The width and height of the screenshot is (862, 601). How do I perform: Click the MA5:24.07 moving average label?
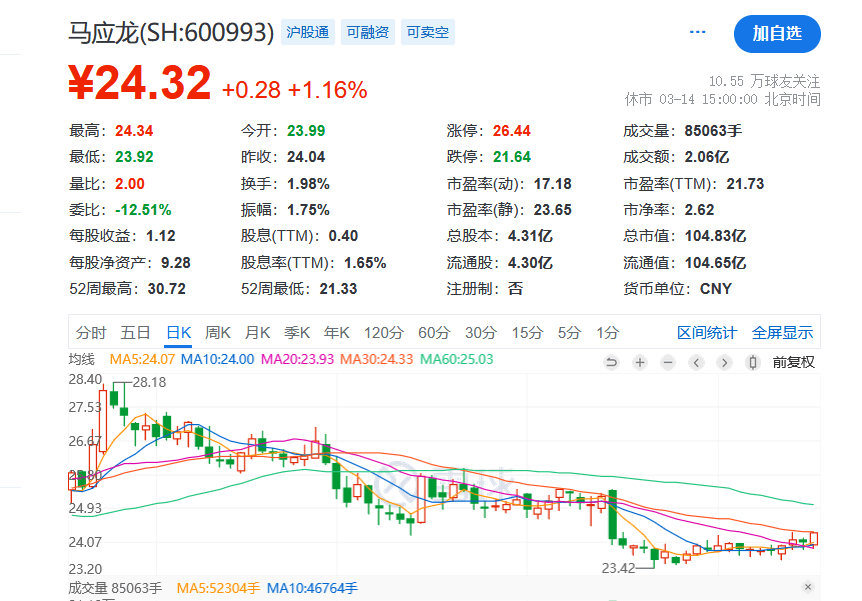coord(142,360)
